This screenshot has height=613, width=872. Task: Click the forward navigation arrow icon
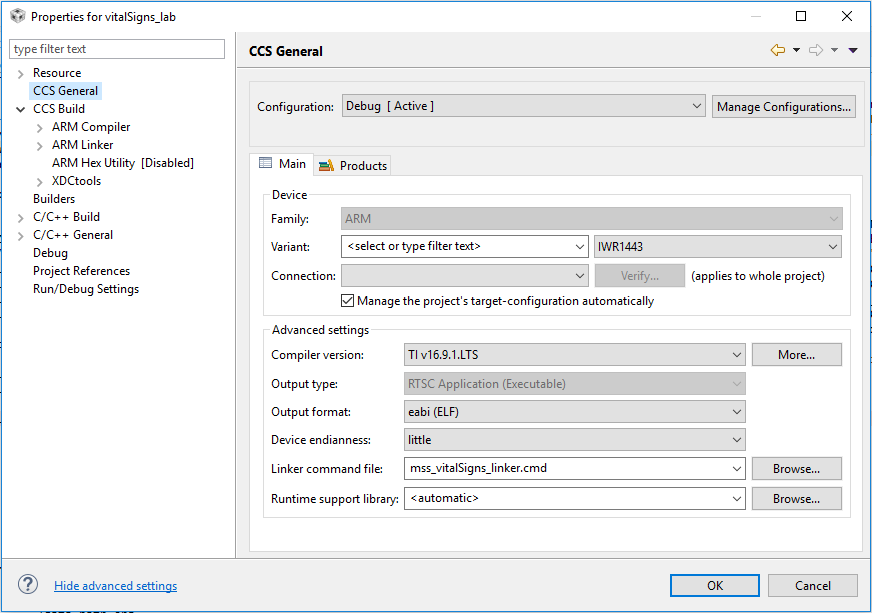(x=816, y=51)
